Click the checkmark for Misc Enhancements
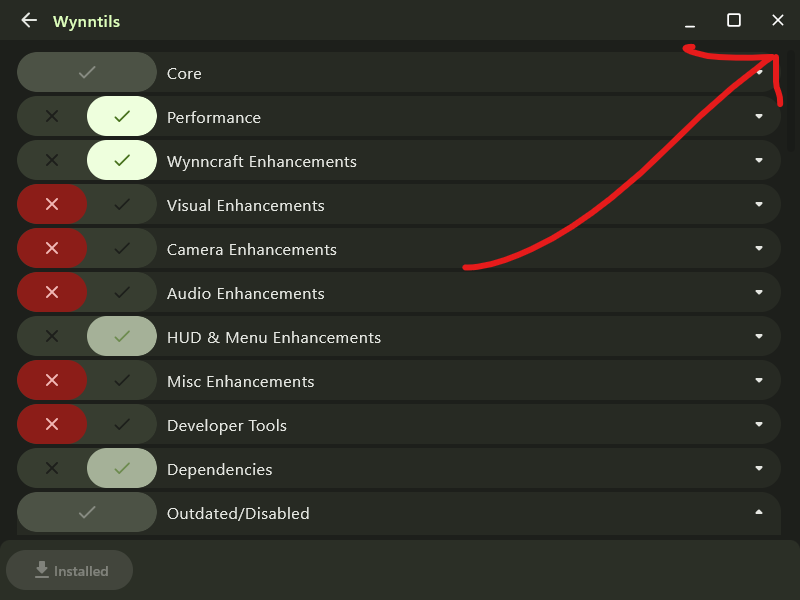This screenshot has width=800, height=600. [x=122, y=381]
